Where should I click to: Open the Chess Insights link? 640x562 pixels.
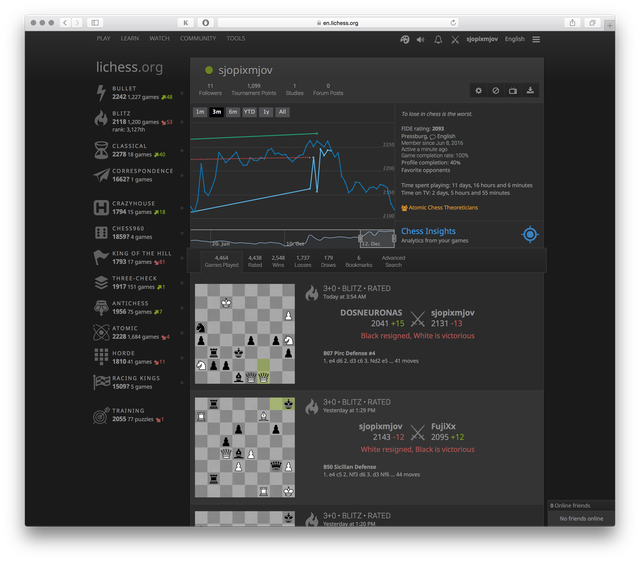pyautogui.click(x=428, y=231)
